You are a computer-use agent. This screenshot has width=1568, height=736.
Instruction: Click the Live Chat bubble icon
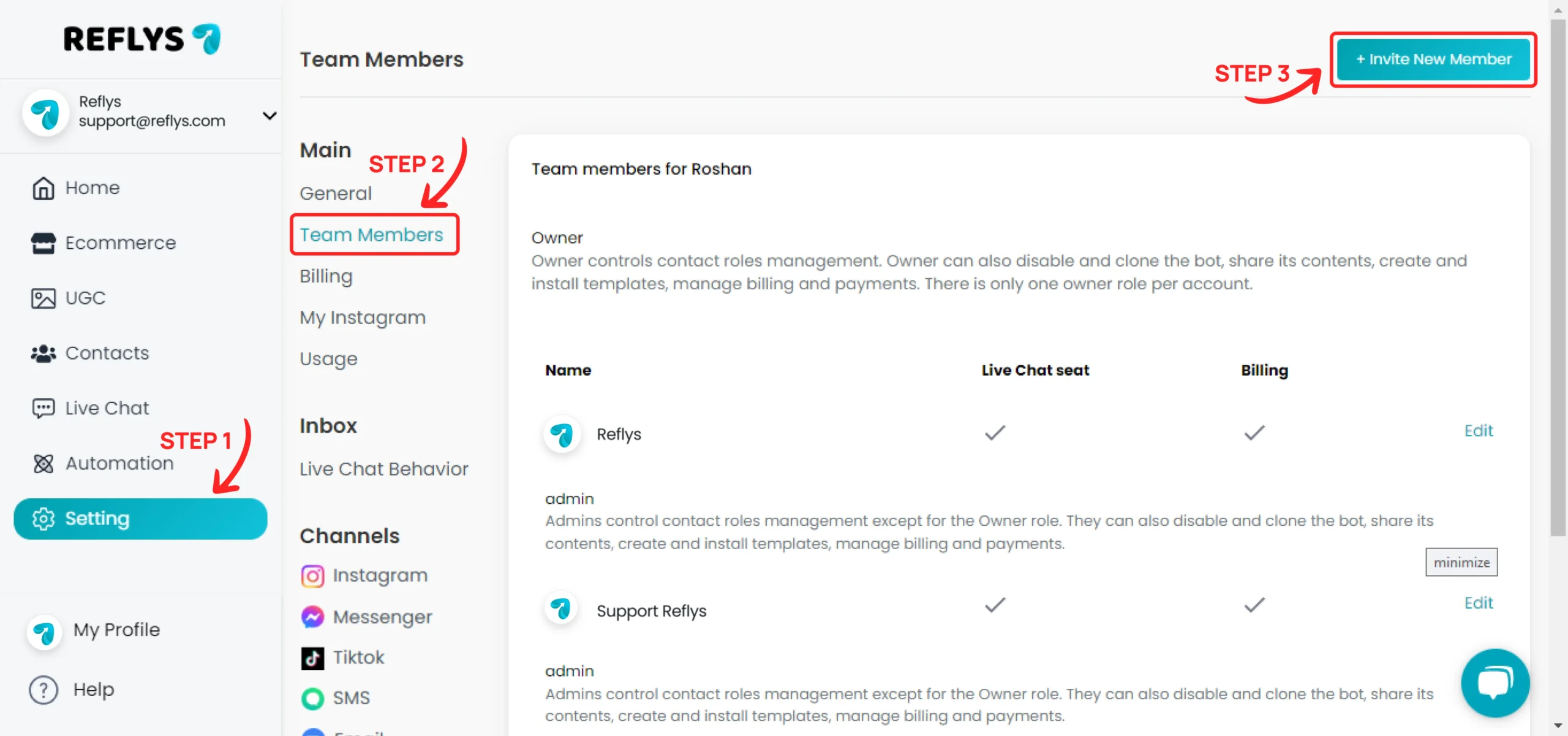pos(43,409)
